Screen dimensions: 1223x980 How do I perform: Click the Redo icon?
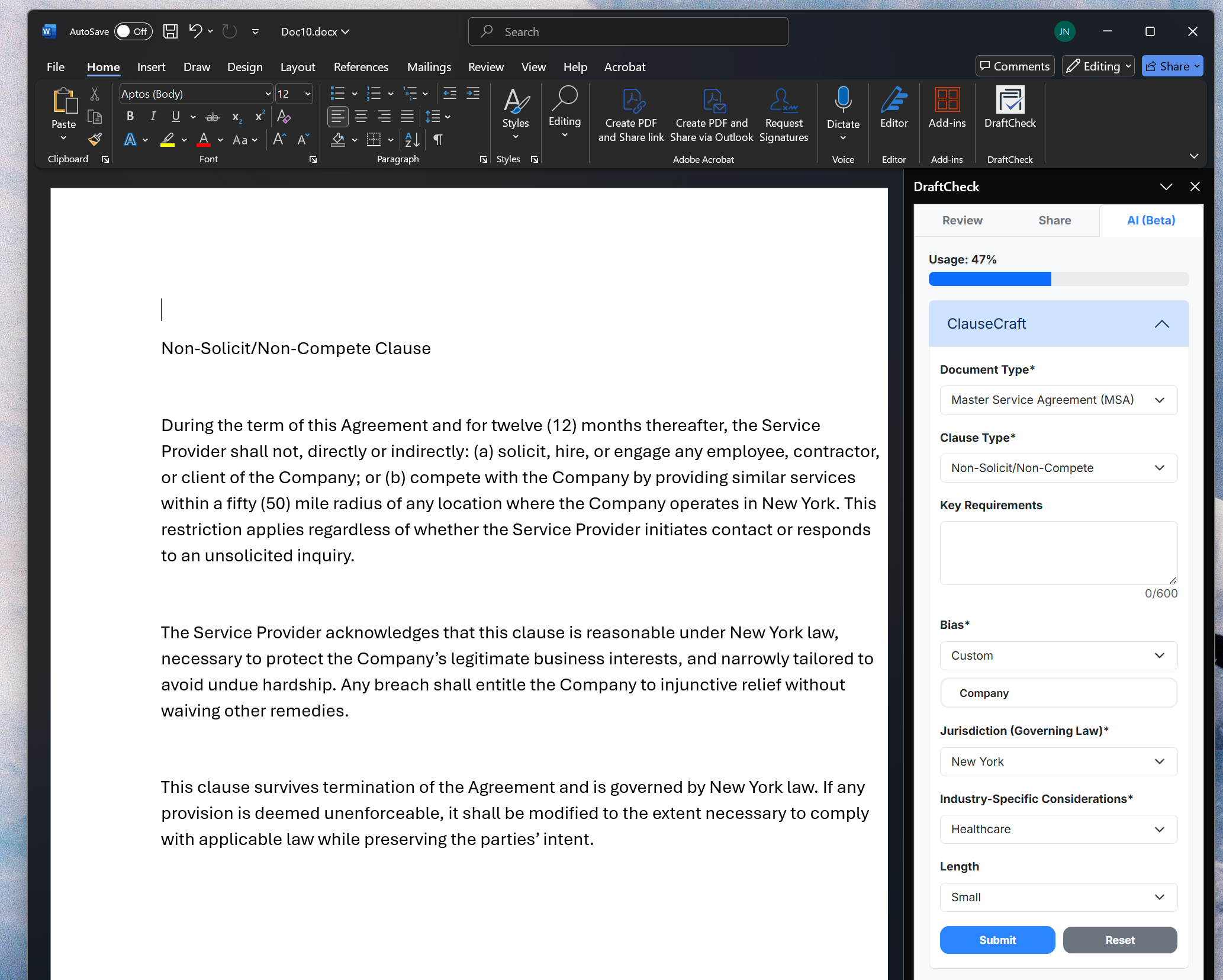pyautogui.click(x=230, y=31)
